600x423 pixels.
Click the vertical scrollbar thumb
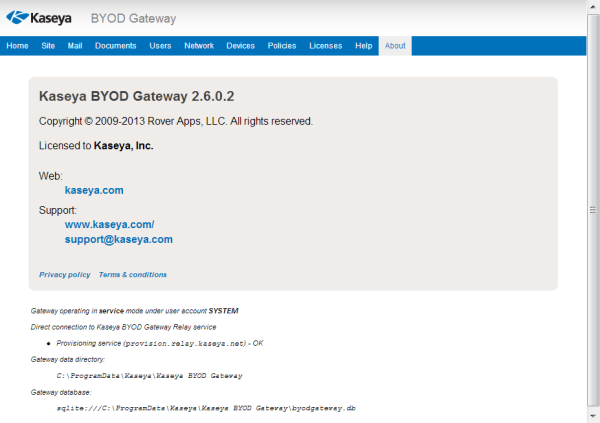[593, 210]
